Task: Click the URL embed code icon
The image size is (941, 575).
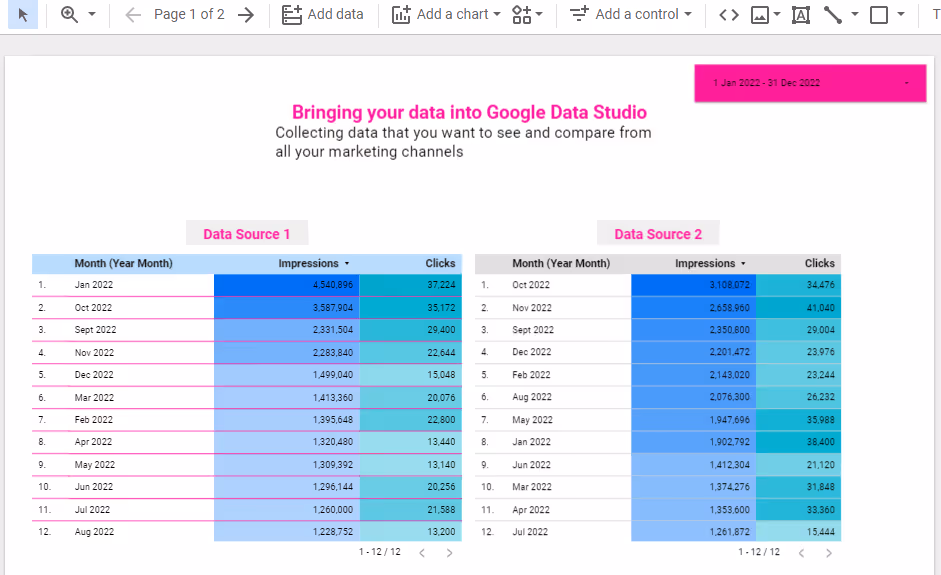Action: 729,14
